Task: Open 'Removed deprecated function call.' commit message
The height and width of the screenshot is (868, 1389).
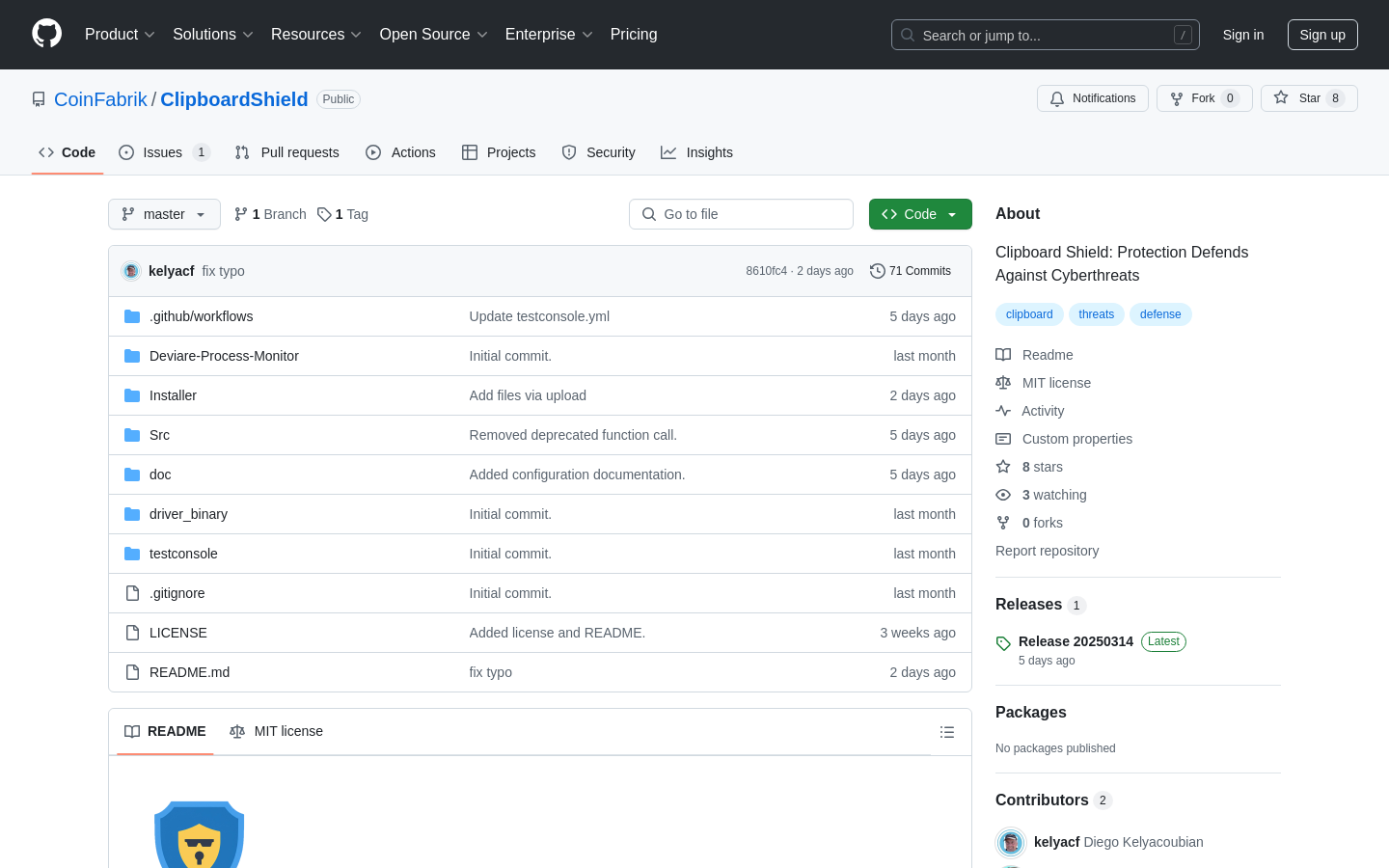Action: (573, 435)
